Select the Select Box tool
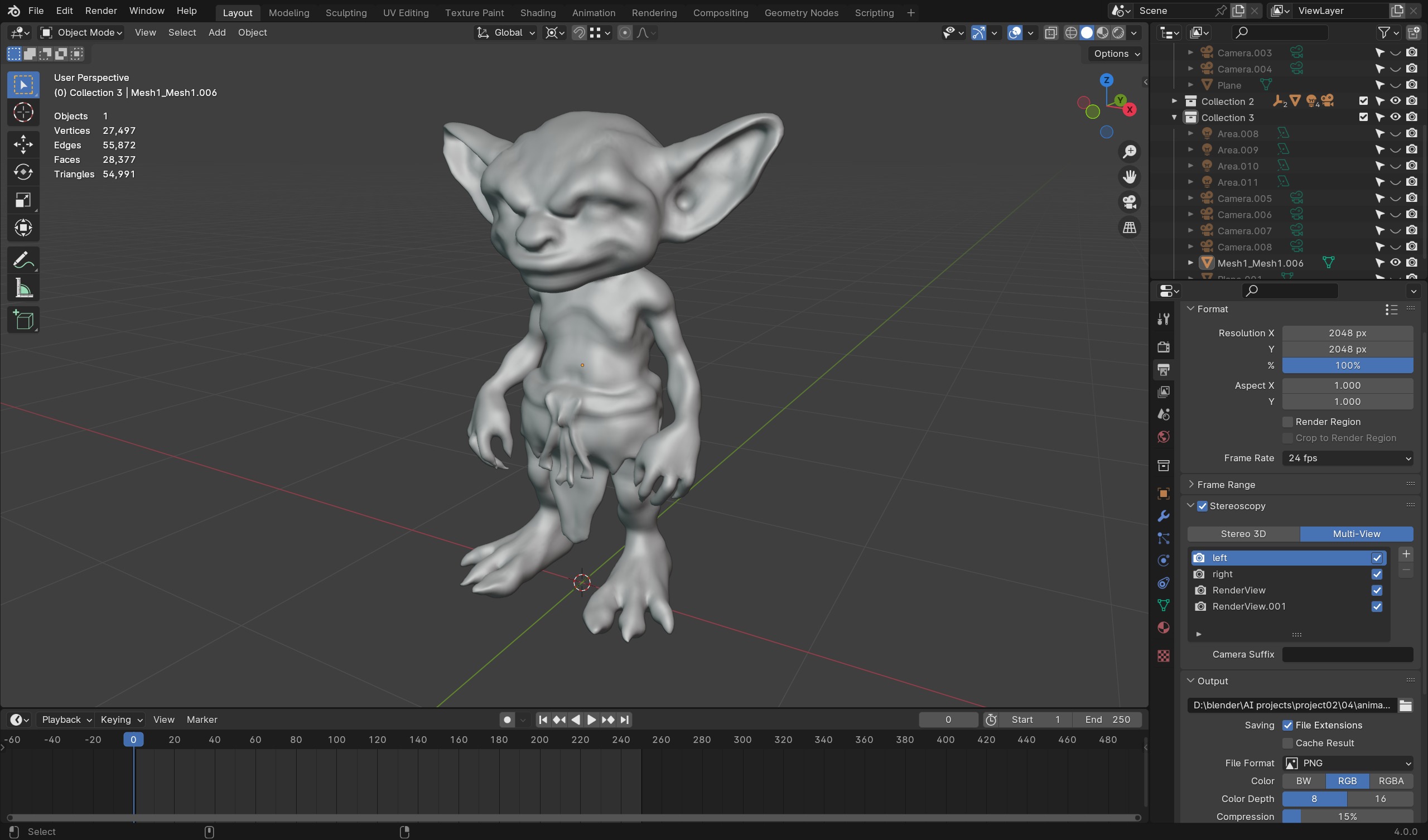1428x840 pixels. point(23,85)
